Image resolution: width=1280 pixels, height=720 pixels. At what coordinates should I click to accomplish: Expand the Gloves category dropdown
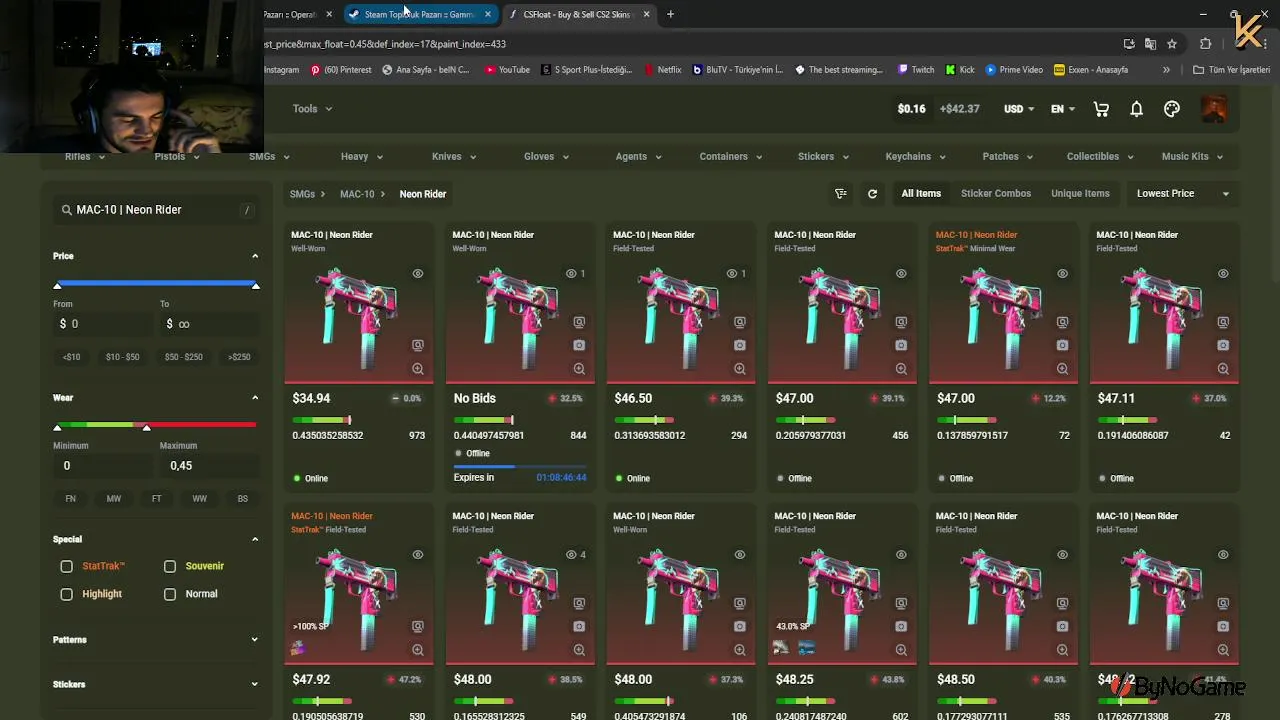click(546, 157)
